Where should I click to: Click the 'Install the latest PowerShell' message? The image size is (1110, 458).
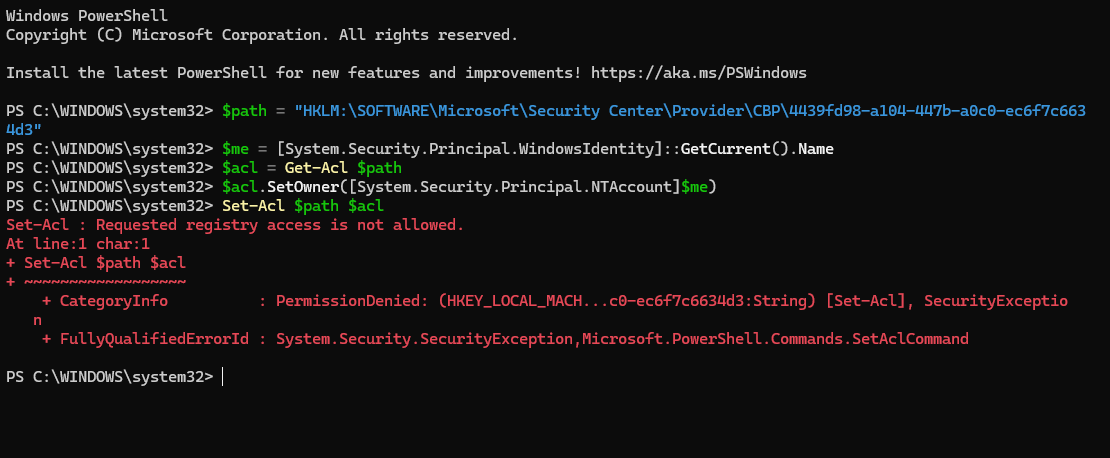click(x=298, y=73)
